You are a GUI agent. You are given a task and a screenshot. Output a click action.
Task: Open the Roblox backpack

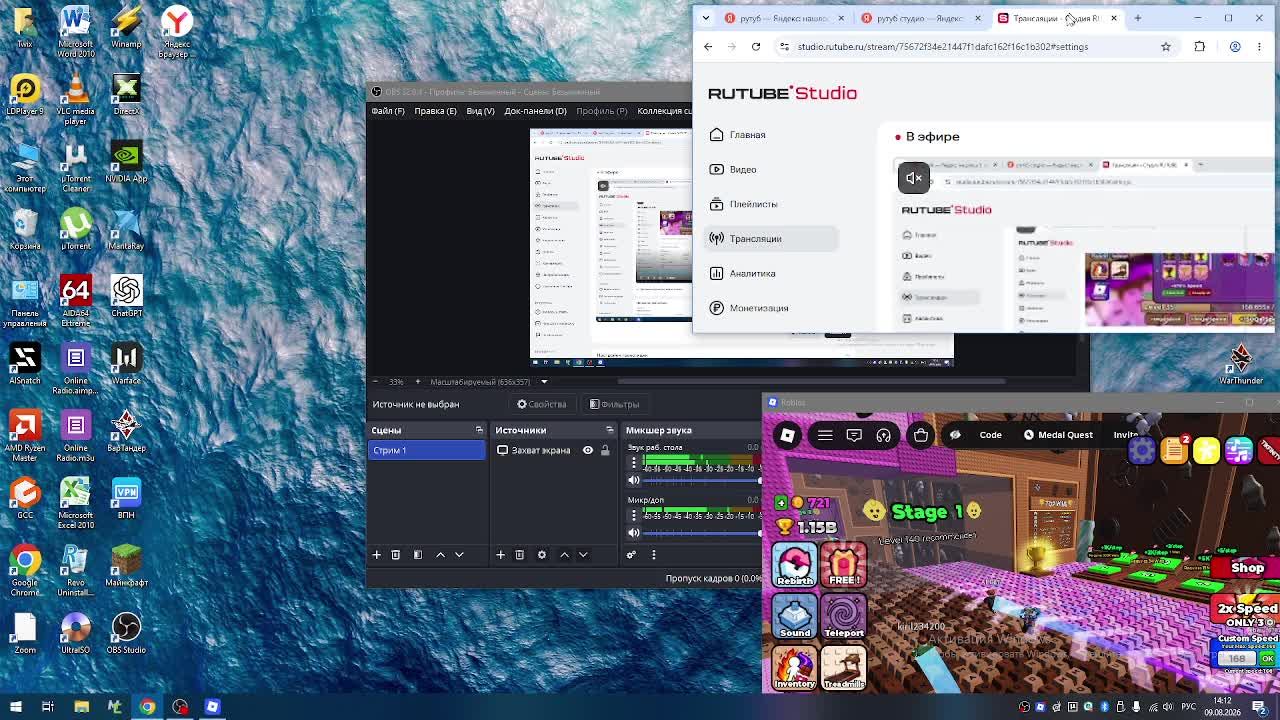pos(921,435)
